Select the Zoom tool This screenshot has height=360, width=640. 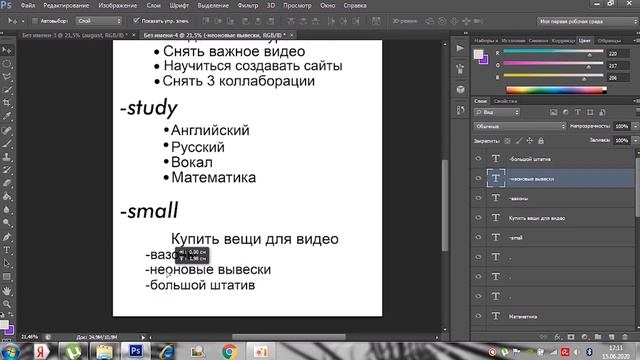pyautogui.click(x=7, y=304)
